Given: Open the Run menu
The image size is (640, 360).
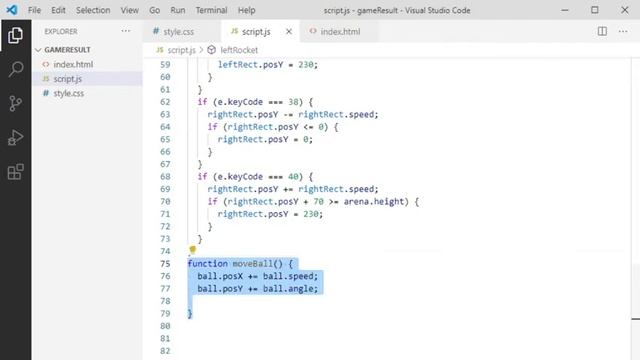Looking at the screenshot, I should pyautogui.click(x=178, y=10).
